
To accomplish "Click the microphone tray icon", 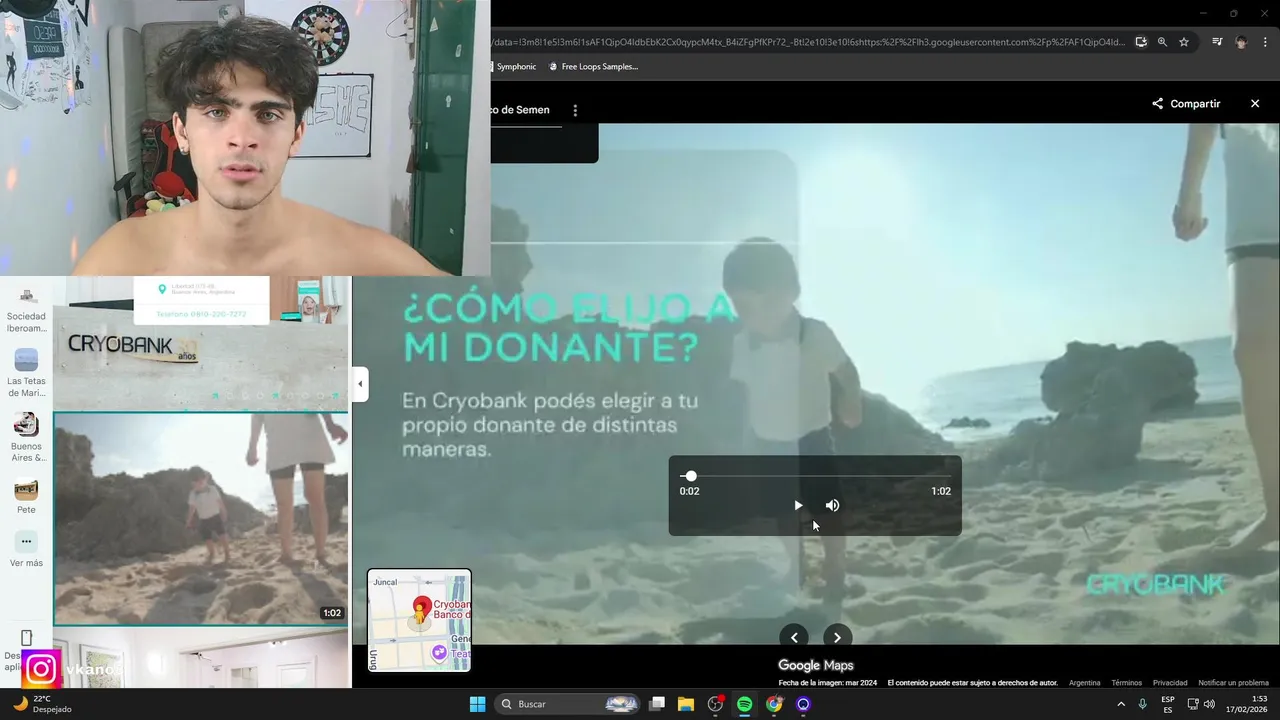I will (1142, 704).
